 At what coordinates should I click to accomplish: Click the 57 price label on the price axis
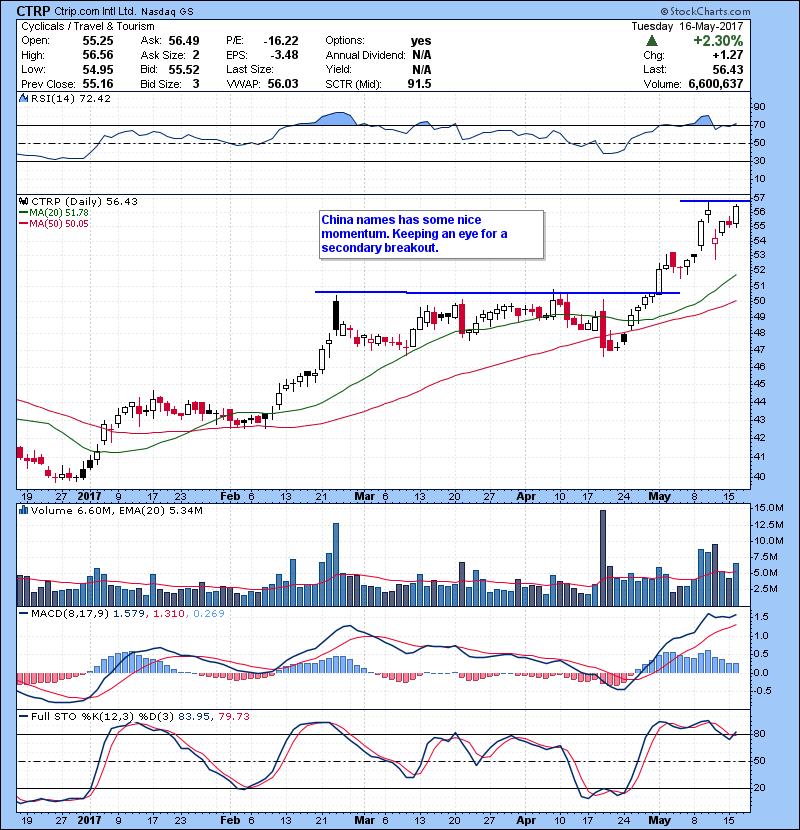click(x=759, y=197)
